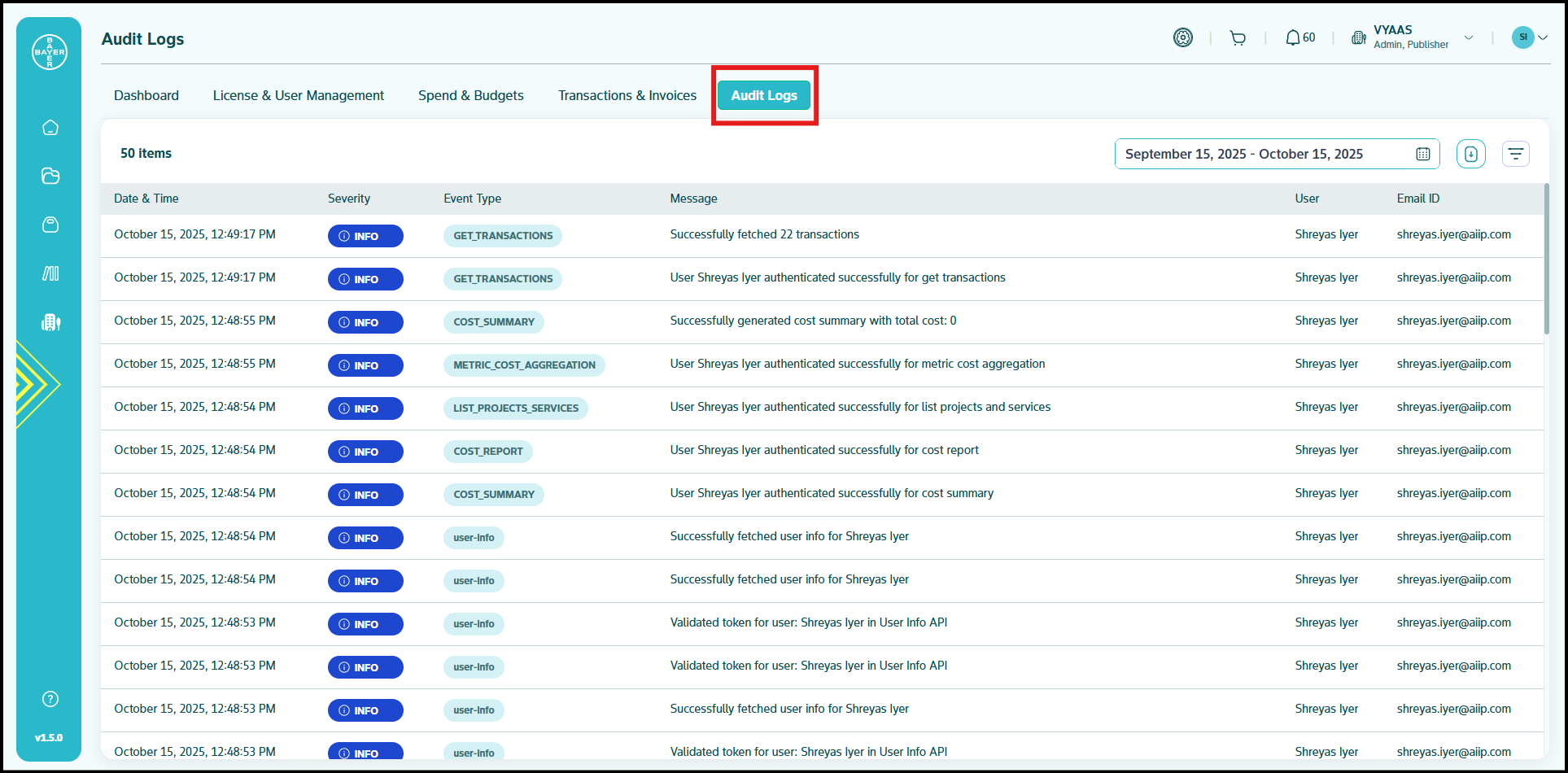Click the METRIC_COST_AGGREGATION event type tag
This screenshot has height=773, width=1568.
(524, 365)
